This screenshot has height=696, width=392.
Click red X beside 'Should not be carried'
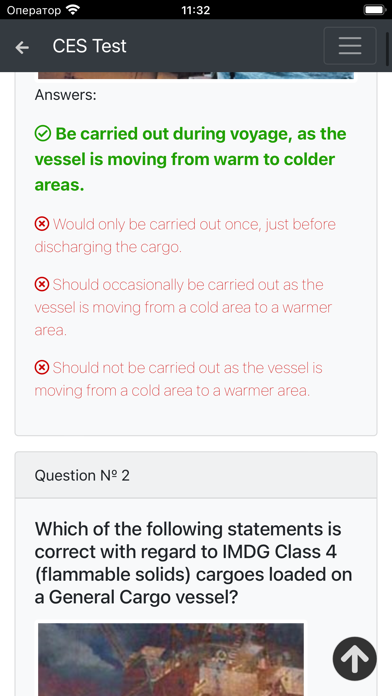coord(42,368)
